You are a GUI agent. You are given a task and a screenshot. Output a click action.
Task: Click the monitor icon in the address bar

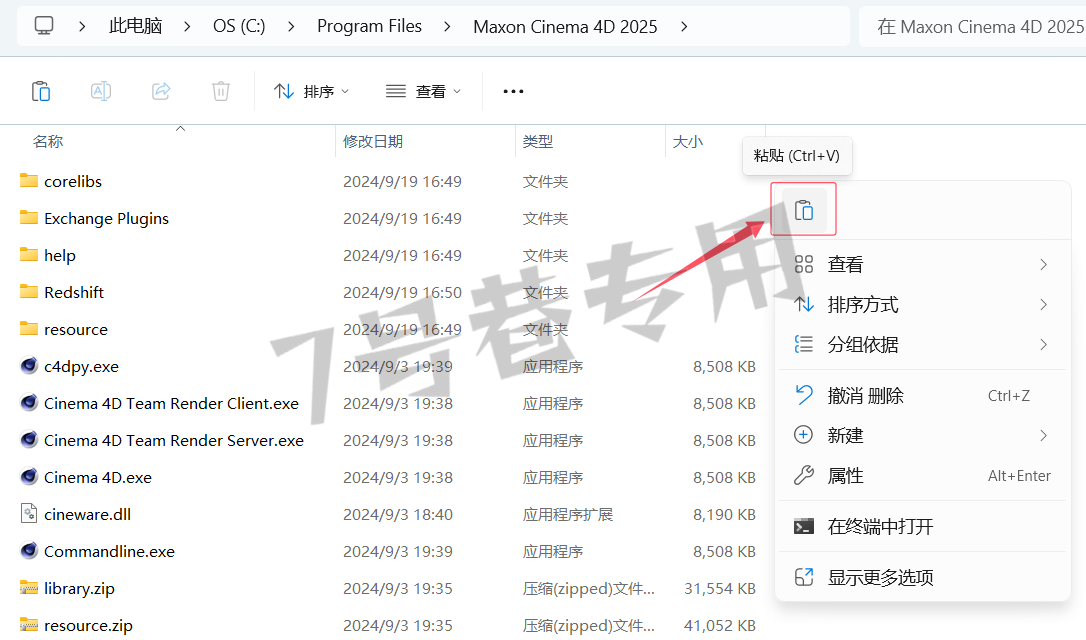click(44, 26)
